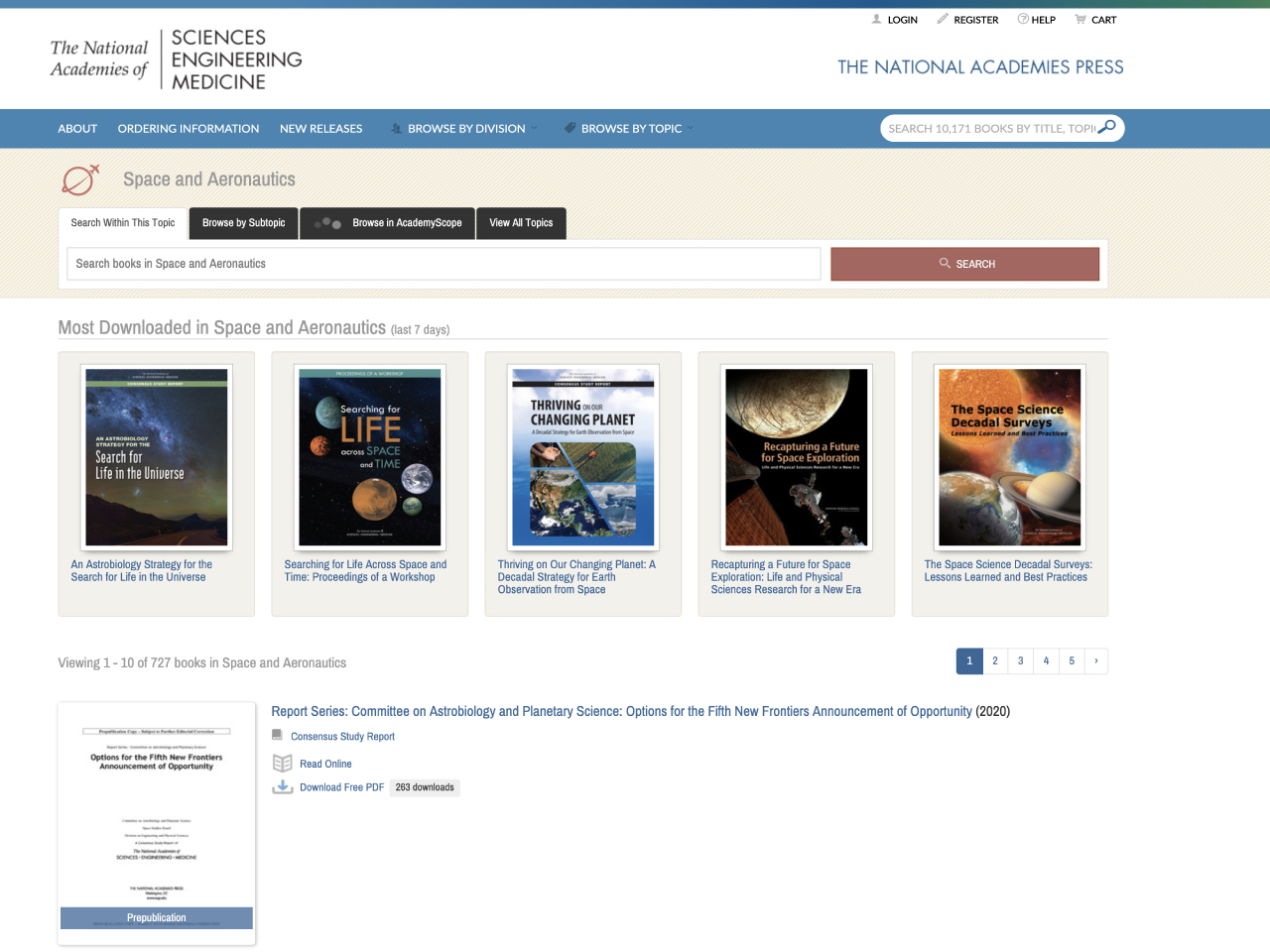Click the Browse by Division icon
Screen dimensions: 1270x952
pos(397,129)
